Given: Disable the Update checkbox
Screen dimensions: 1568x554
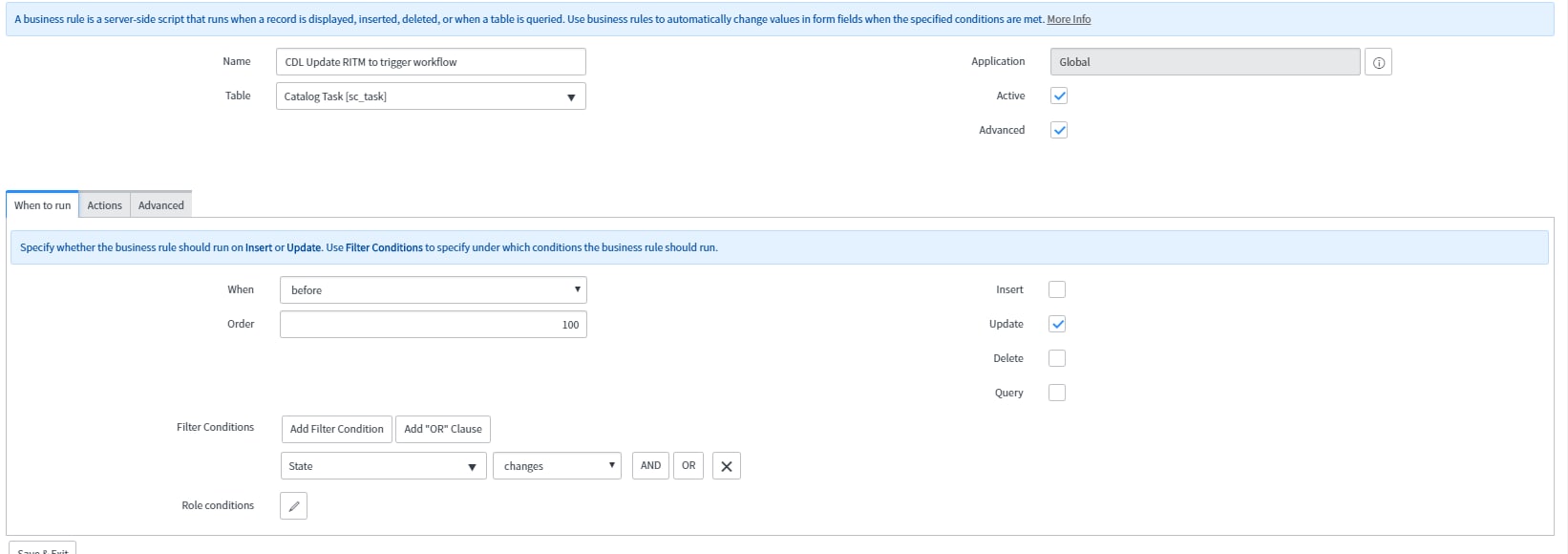Looking at the screenshot, I should point(1056,324).
